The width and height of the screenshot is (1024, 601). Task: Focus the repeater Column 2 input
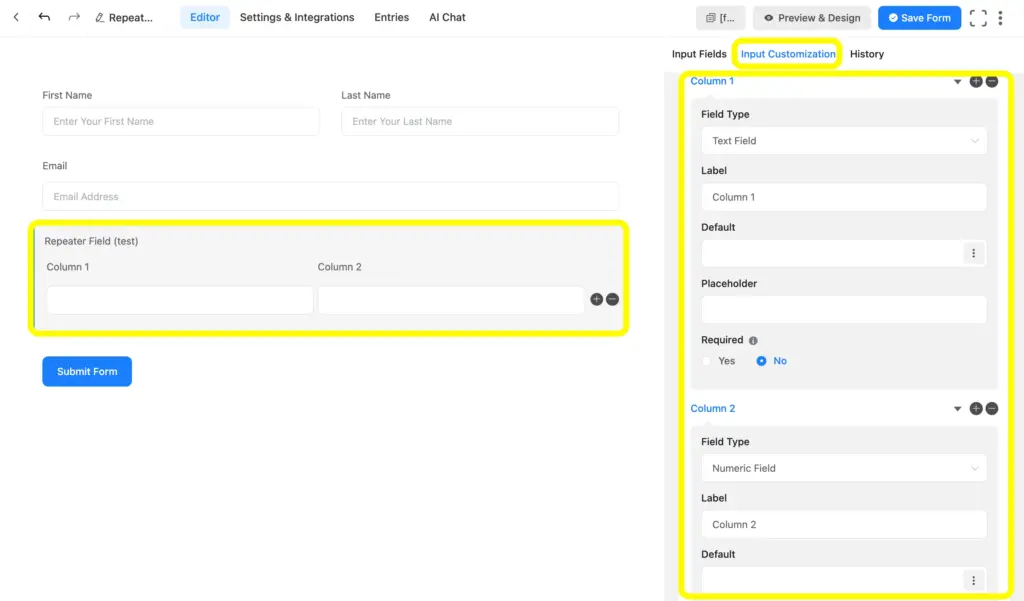pyautogui.click(x=451, y=300)
